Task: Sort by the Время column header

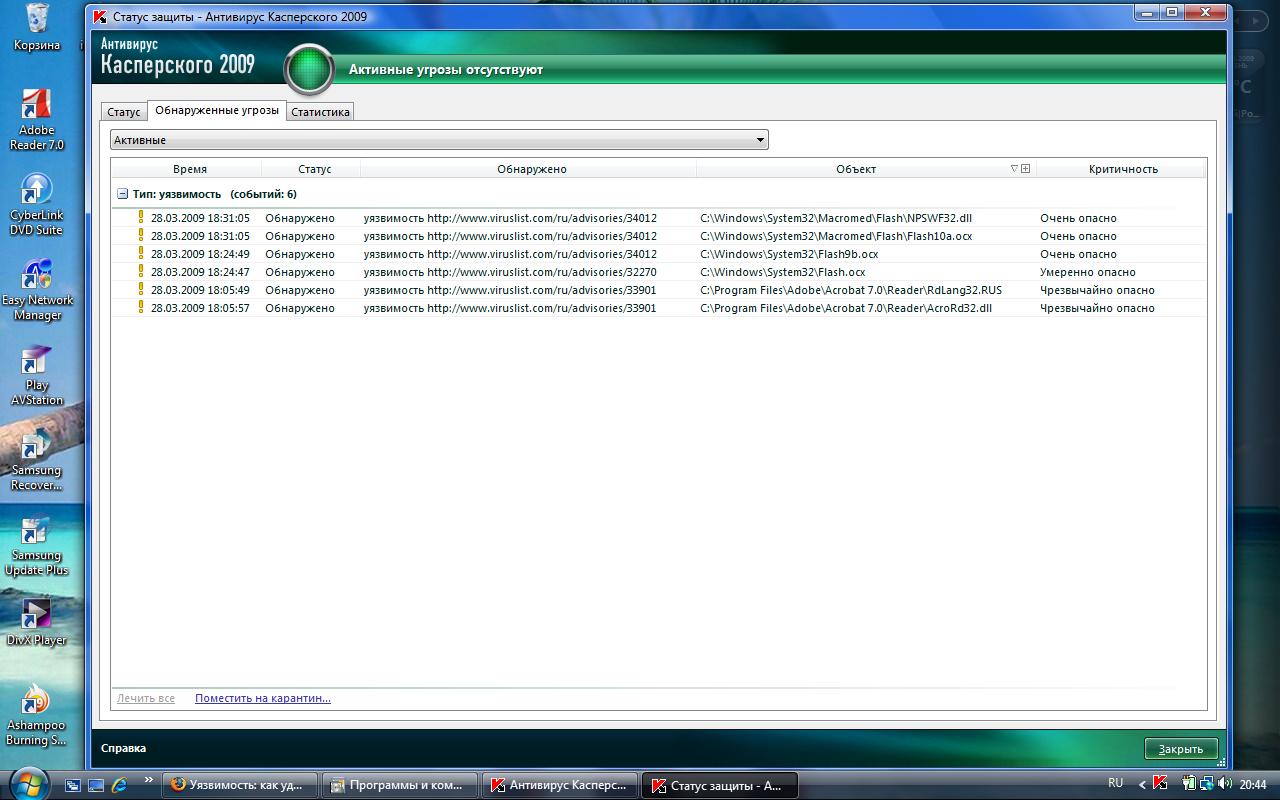Action: point(189,169)
